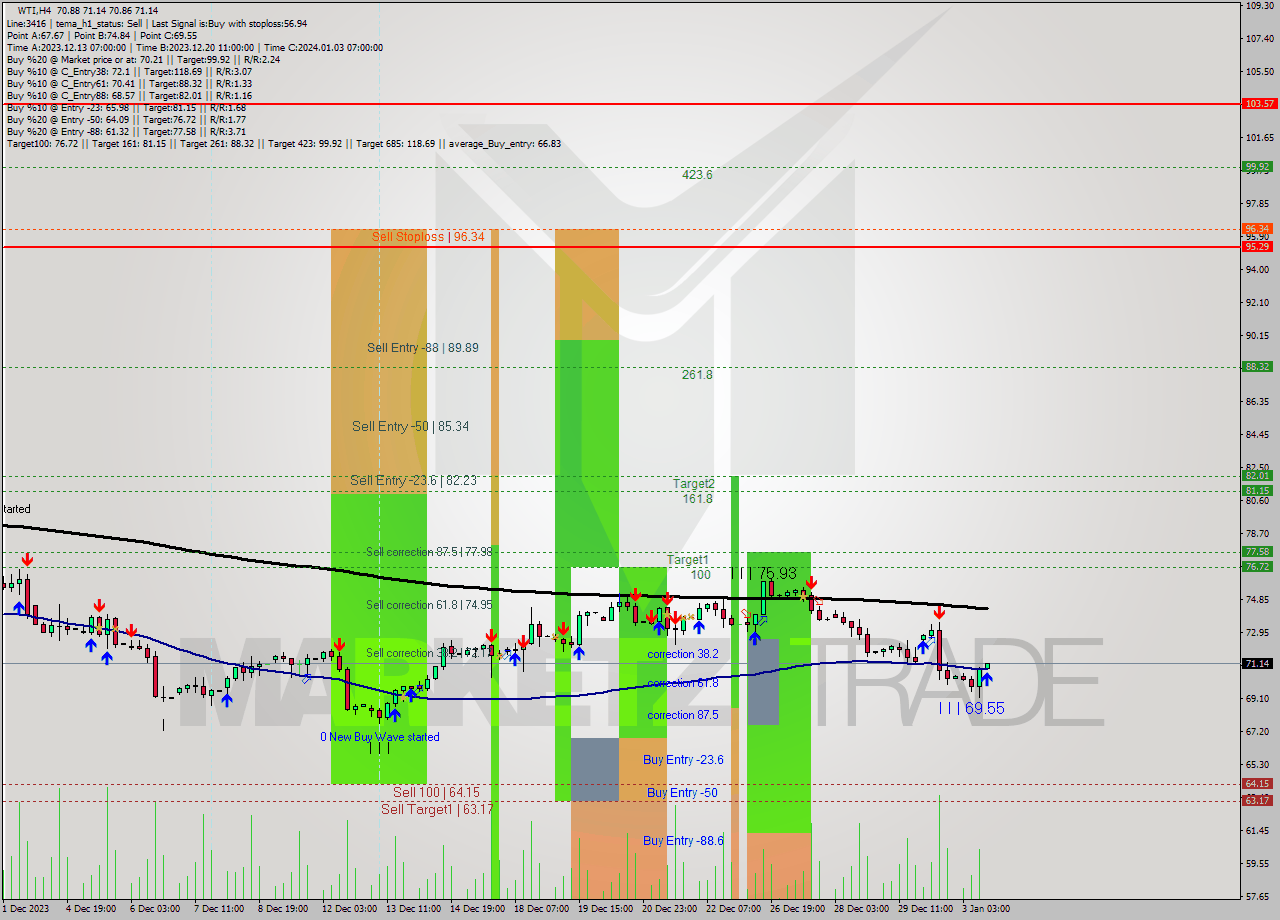Click the red 63.17 price tag

coord(1257,800)
